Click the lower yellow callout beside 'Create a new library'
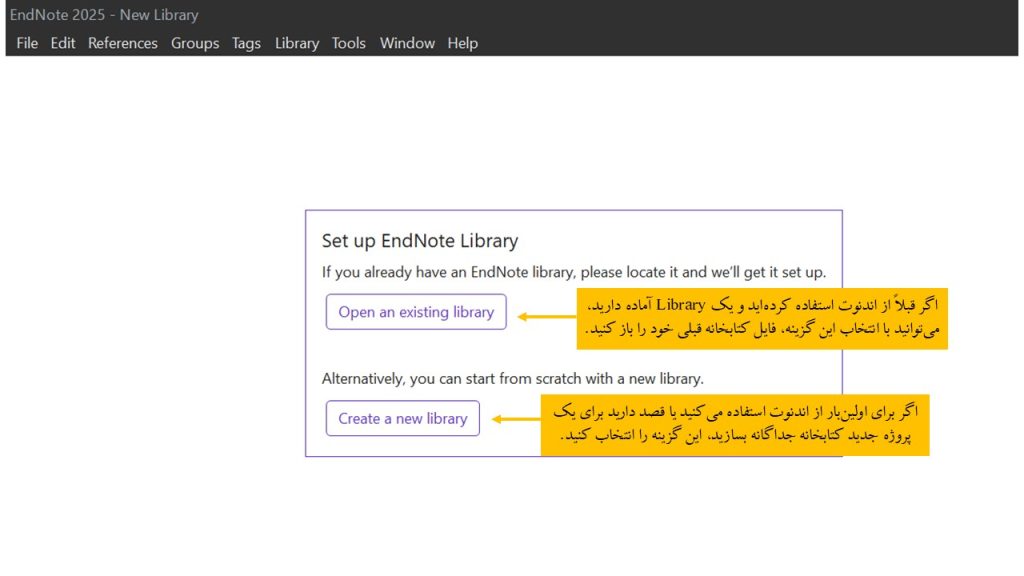 click(735, 425)
